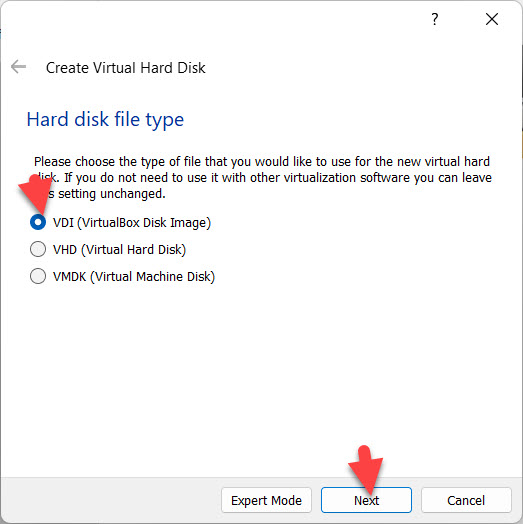This screenshot has height=524, width=523.
Task: Cancel the hard disk creation wizard
Action: pyautogui.click(x=466, y=500)
